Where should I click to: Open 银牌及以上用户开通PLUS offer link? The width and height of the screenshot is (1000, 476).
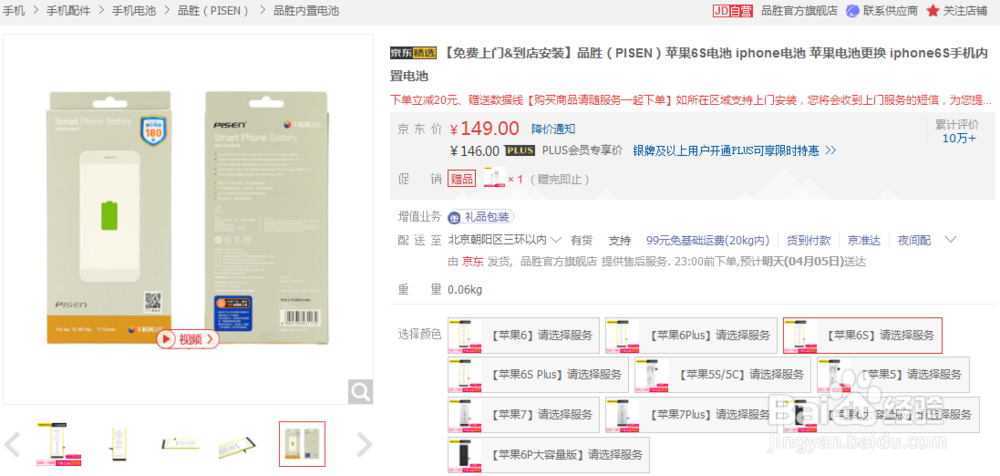(x=734, y=151)
